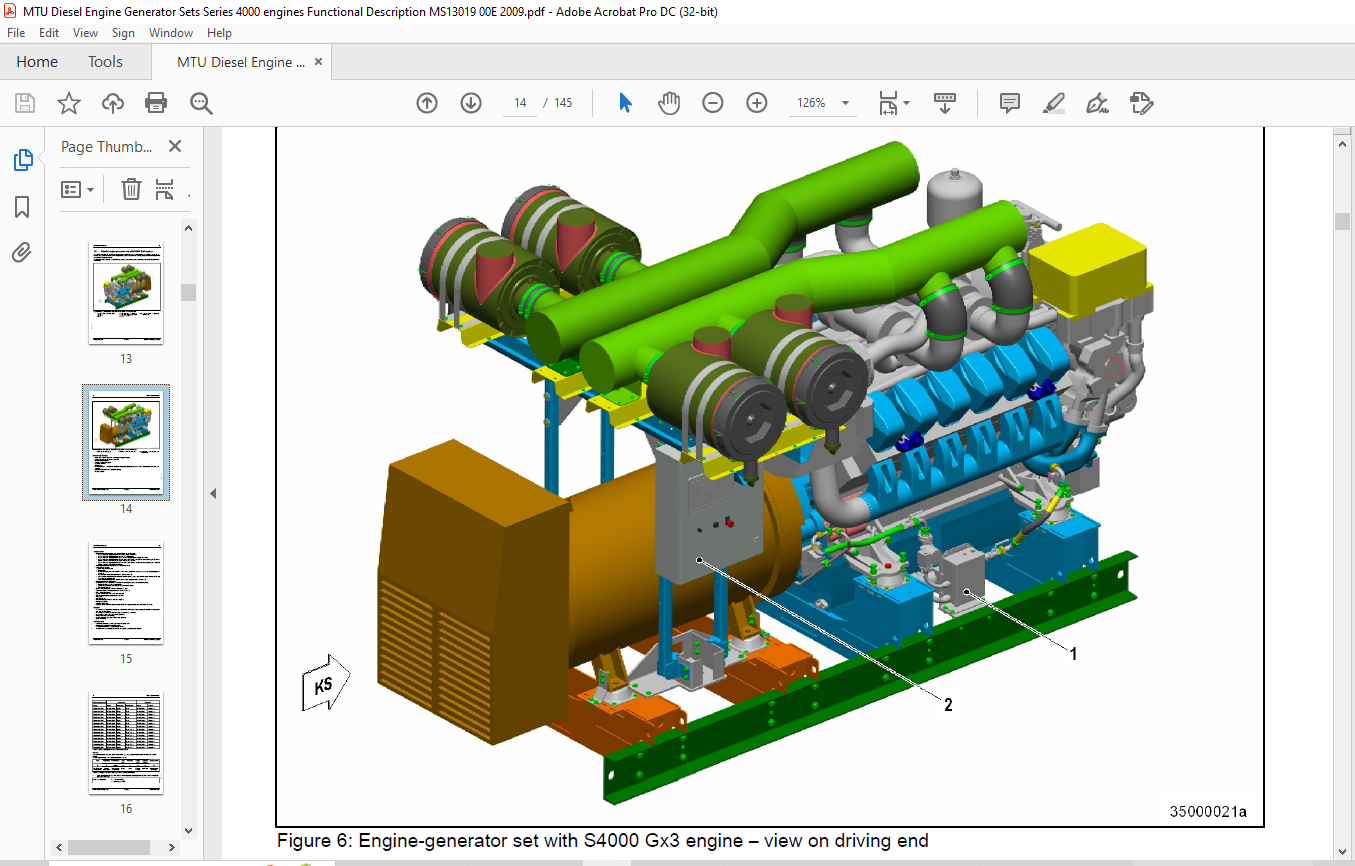1355x866 pixels.
Task: Activate the selection arrow tool
Action: (x=625, y=103)
